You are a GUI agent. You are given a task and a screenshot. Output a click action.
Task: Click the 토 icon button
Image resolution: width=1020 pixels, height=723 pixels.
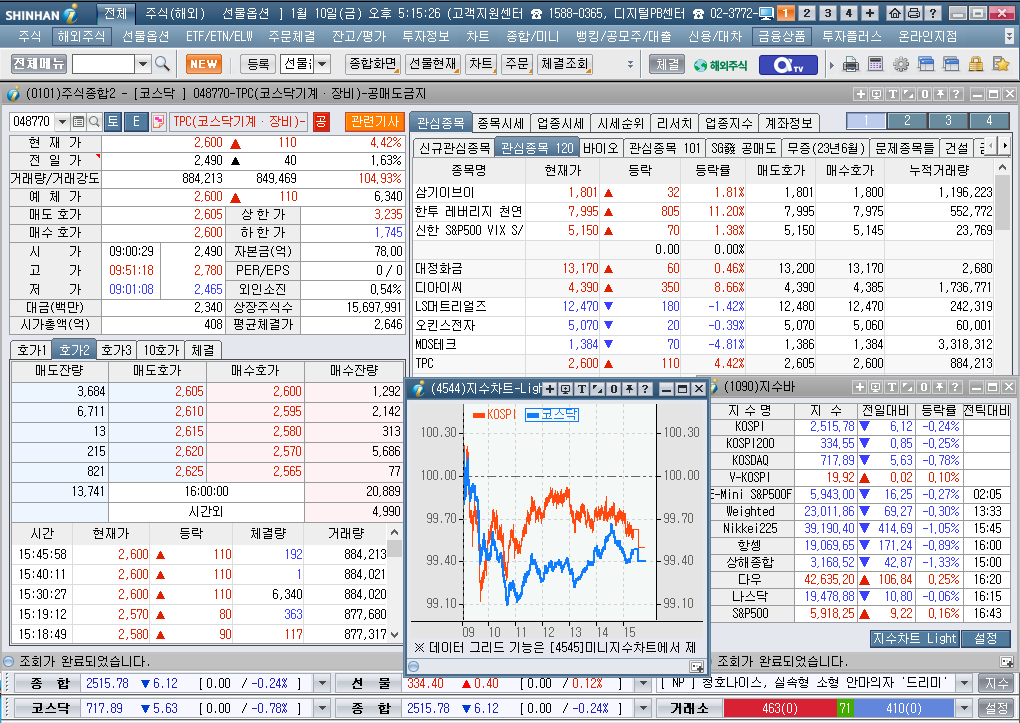click(113, 121)
